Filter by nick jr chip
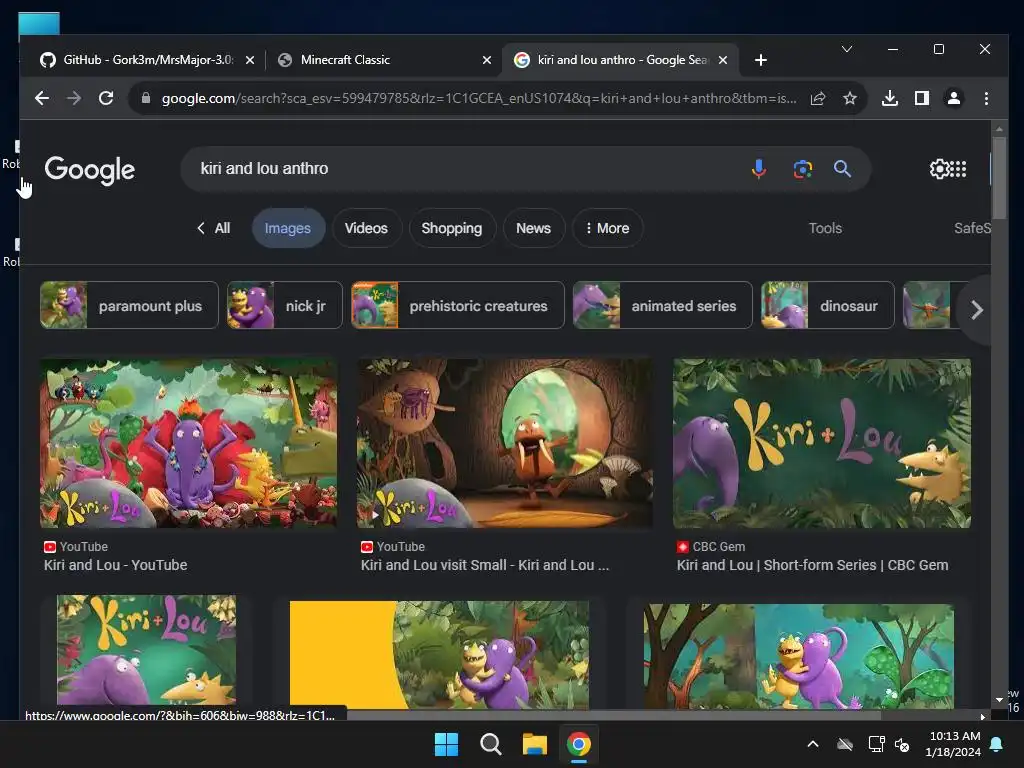The image size is (1024, 768). click(x=285, y=306)
